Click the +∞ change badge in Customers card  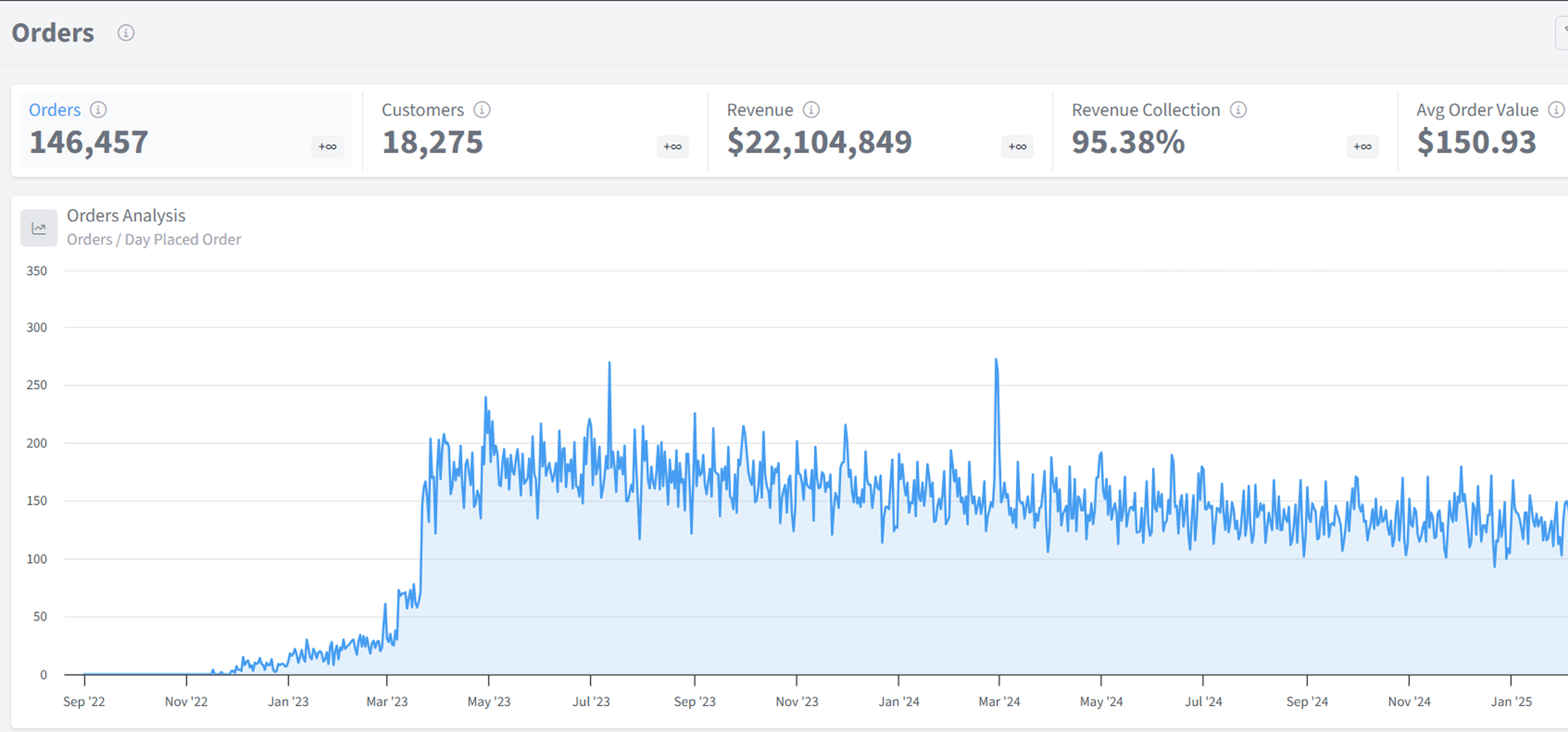tap(672, 147)
